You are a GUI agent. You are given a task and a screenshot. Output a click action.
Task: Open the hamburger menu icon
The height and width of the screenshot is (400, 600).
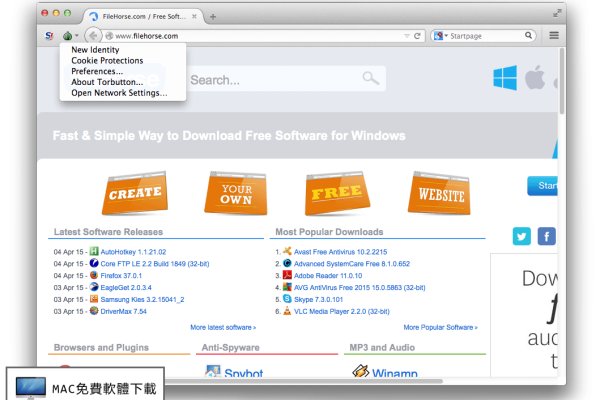554,36
